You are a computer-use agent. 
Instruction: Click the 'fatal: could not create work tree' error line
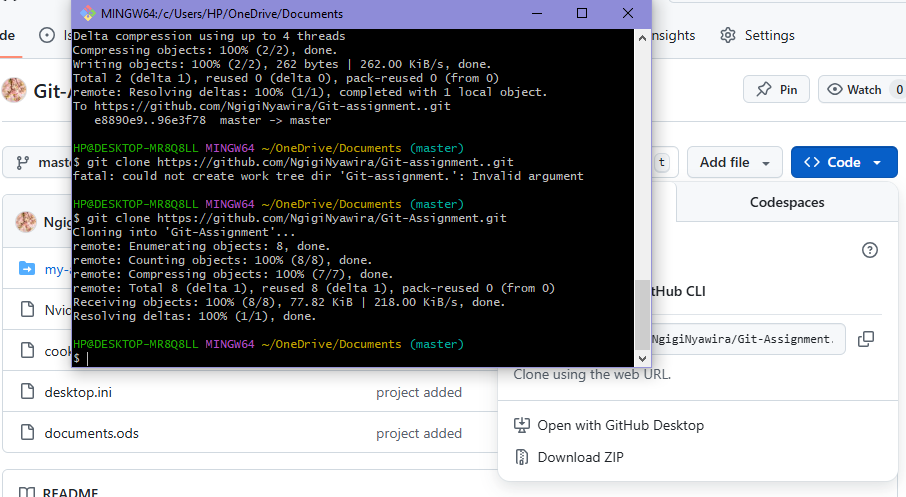328,176
